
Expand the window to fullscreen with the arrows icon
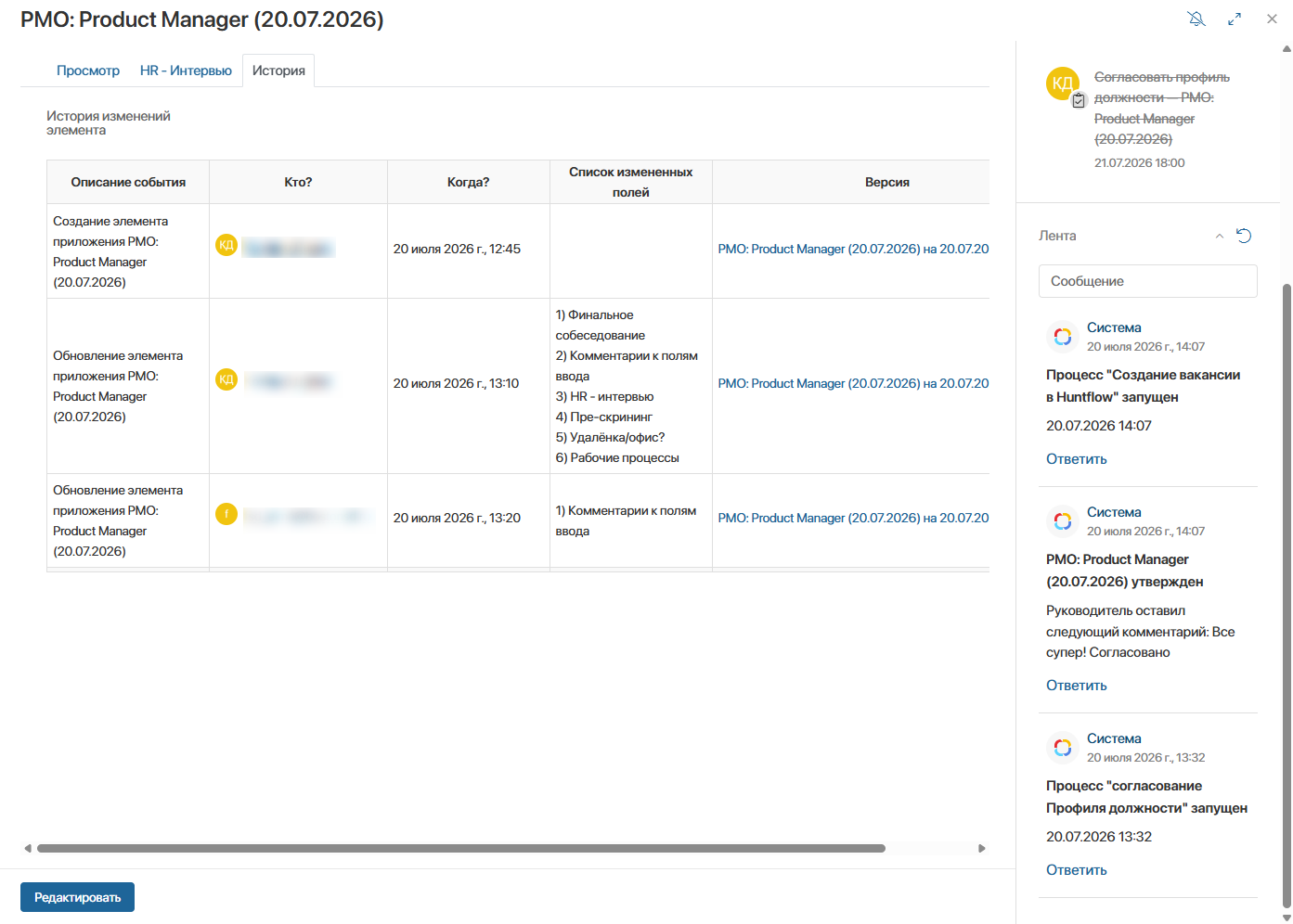click(1235, 19)
